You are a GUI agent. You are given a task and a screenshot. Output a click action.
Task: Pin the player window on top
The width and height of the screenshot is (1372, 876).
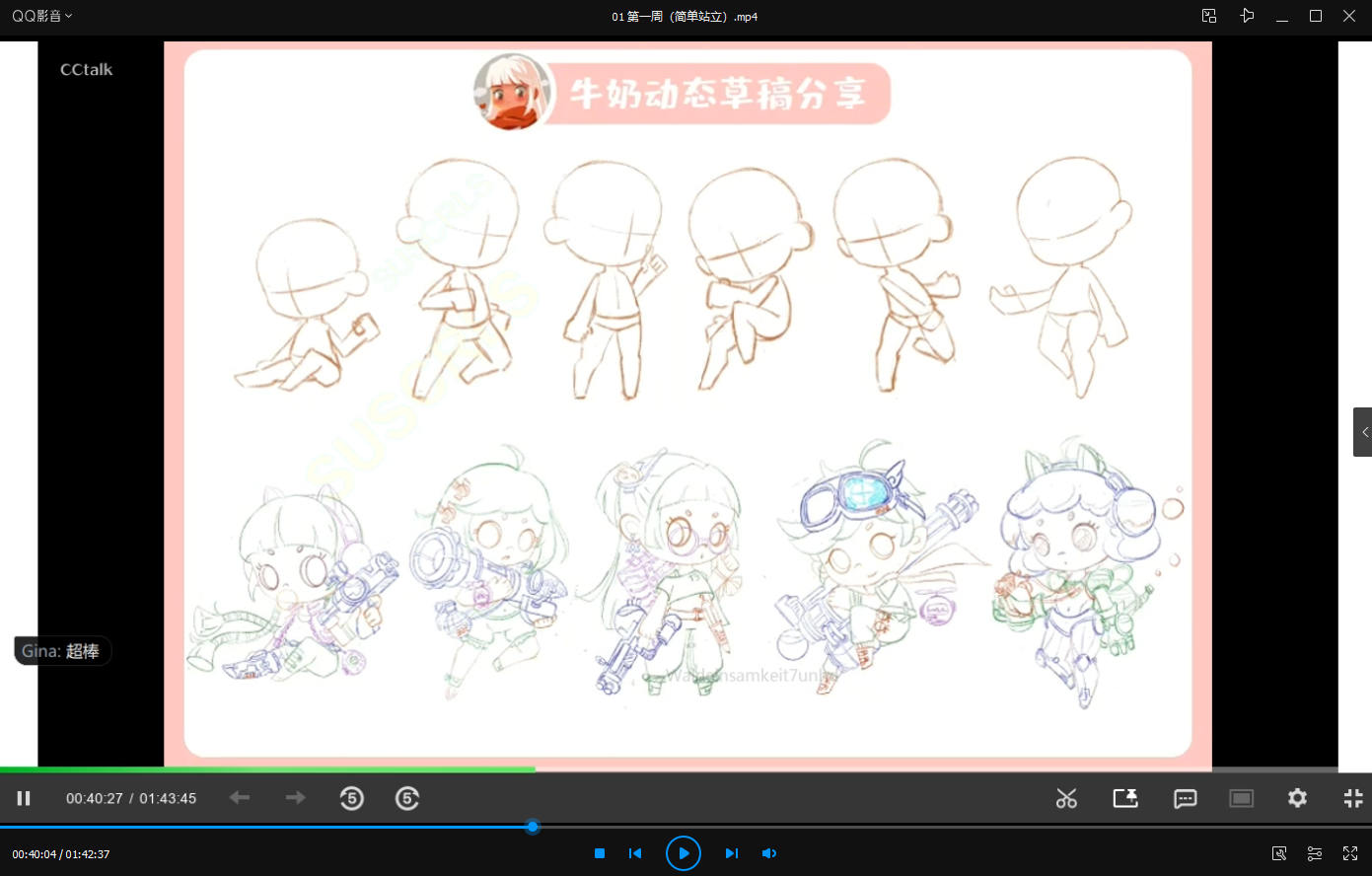pyautogui.click(x=1247, y=16)
